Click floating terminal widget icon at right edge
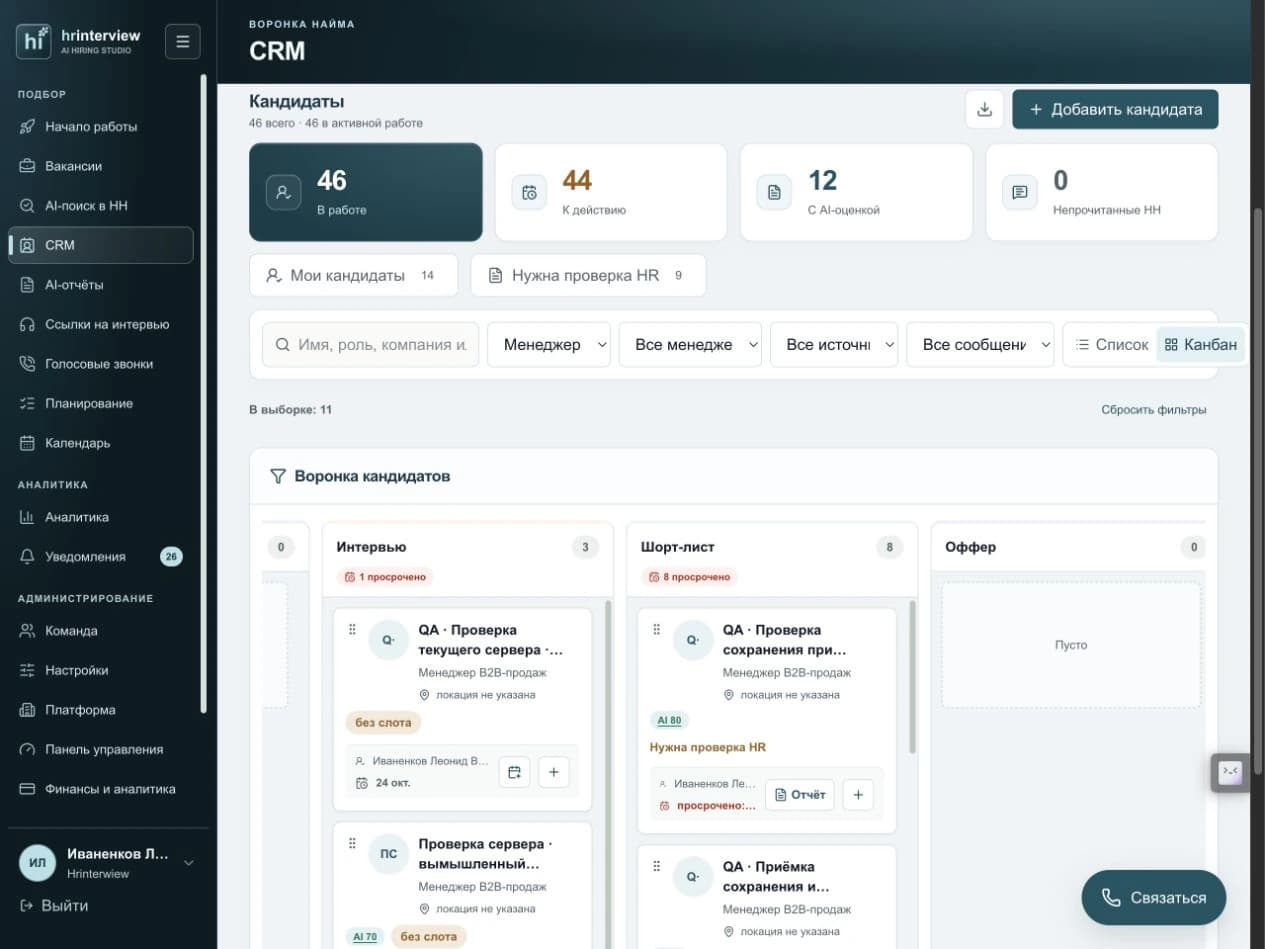This screenshot has height=949, width=1265. pyautogui.click(x=1231, y=772)
